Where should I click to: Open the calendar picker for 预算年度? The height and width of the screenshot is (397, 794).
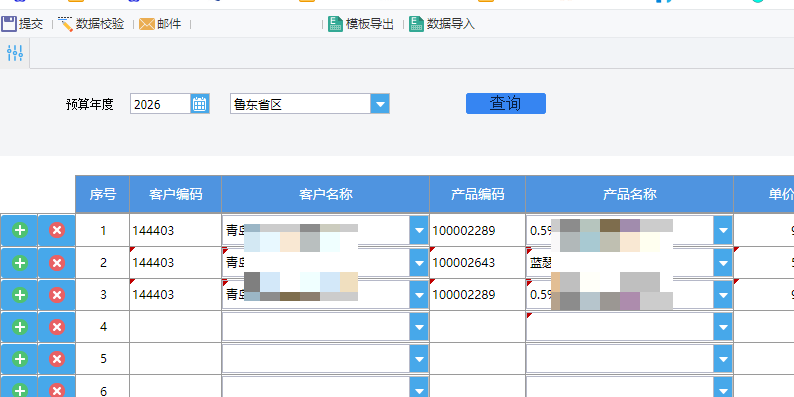pos(200,104)
